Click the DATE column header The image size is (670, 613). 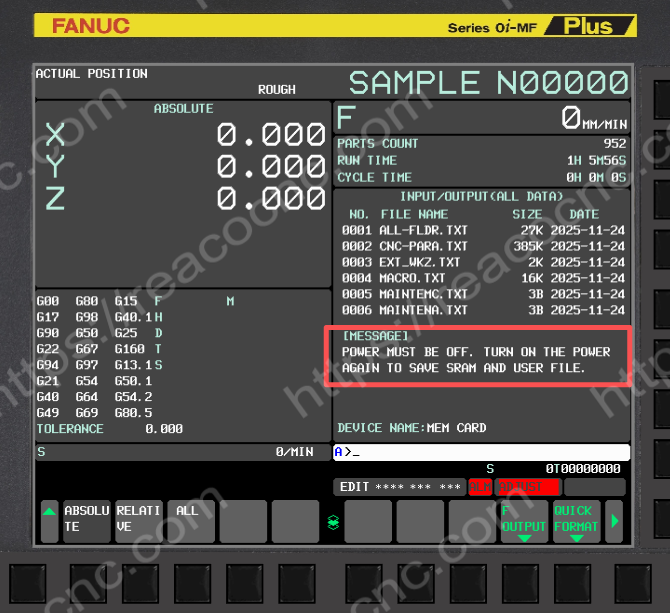coord(584,214)
